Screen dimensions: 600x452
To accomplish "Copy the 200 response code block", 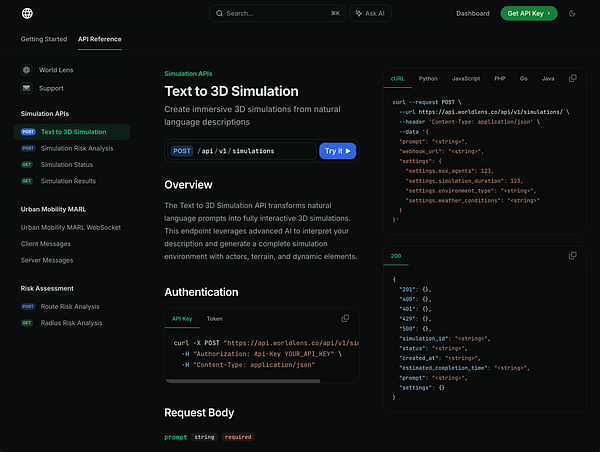I will [x=572, y=256].
